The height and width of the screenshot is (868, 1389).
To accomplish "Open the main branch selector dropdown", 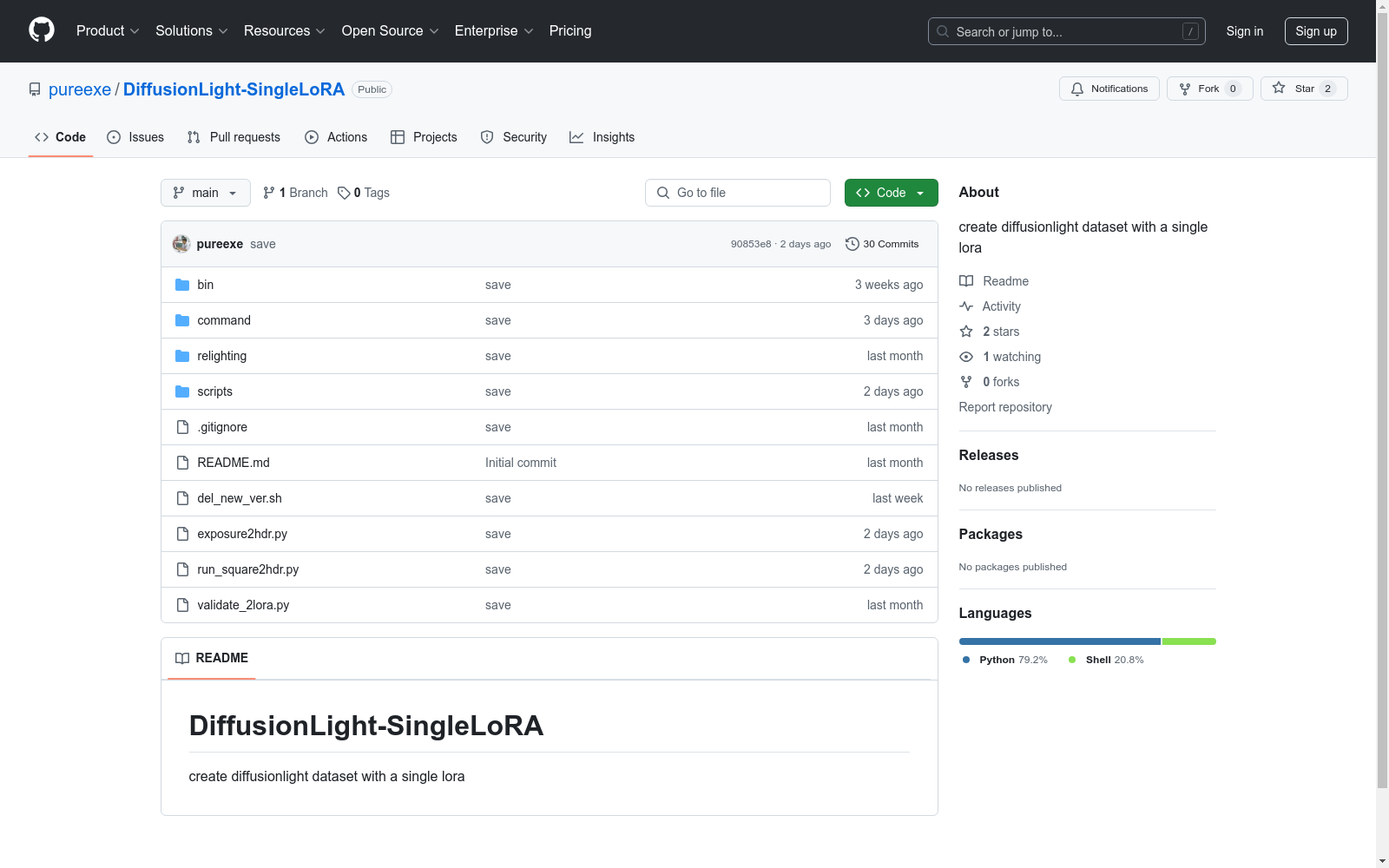I will coord(206,193).
